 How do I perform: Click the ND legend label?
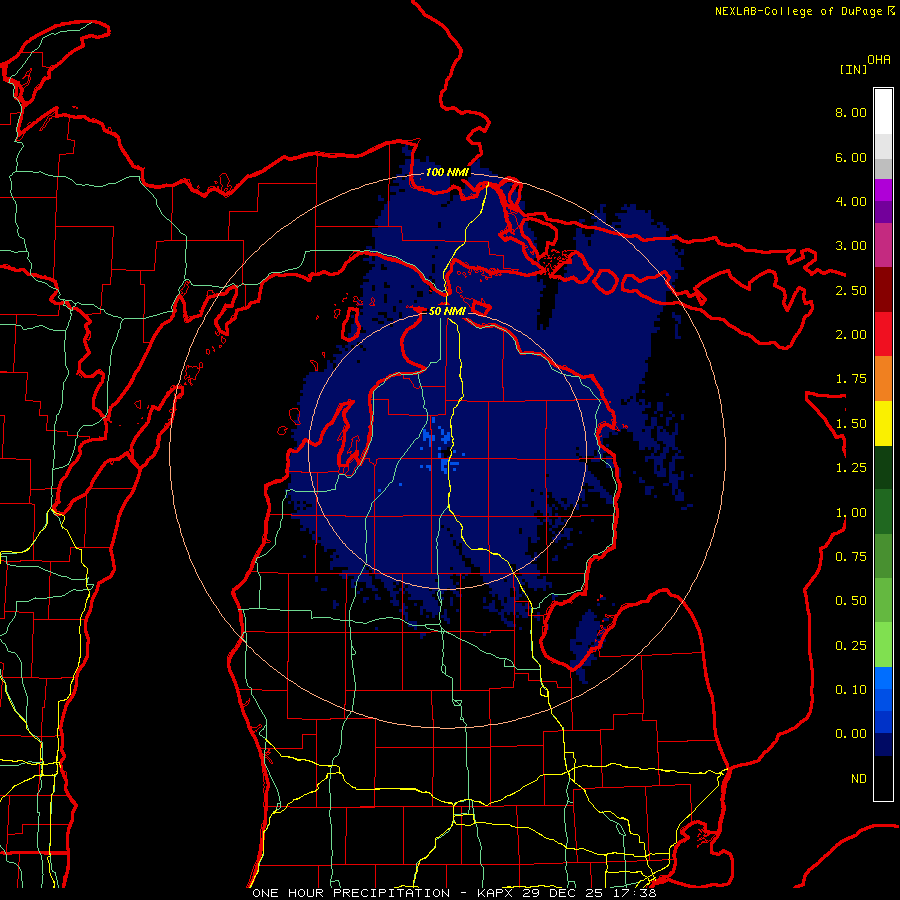tap(859, 779)
